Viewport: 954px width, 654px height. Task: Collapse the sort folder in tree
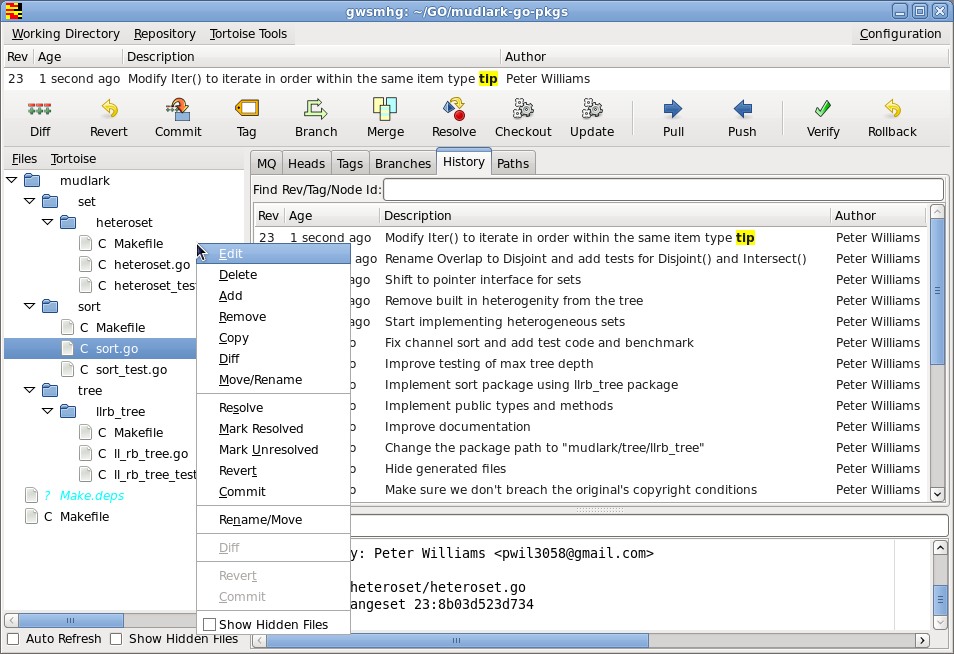(x=30, y=307)
